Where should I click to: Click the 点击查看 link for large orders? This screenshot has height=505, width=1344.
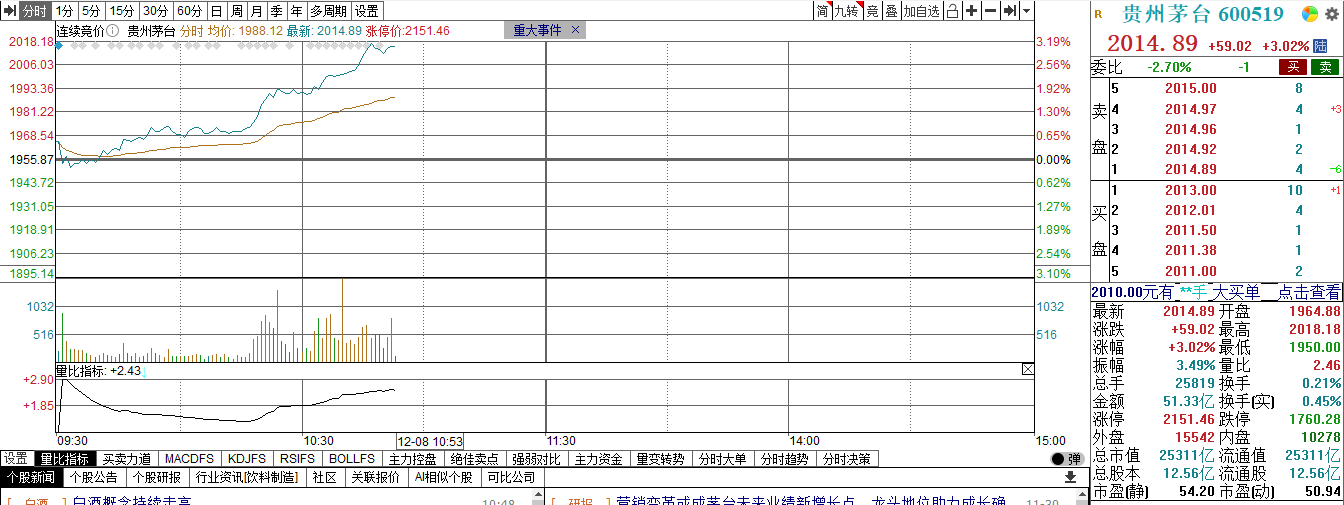click(1310, 292)
